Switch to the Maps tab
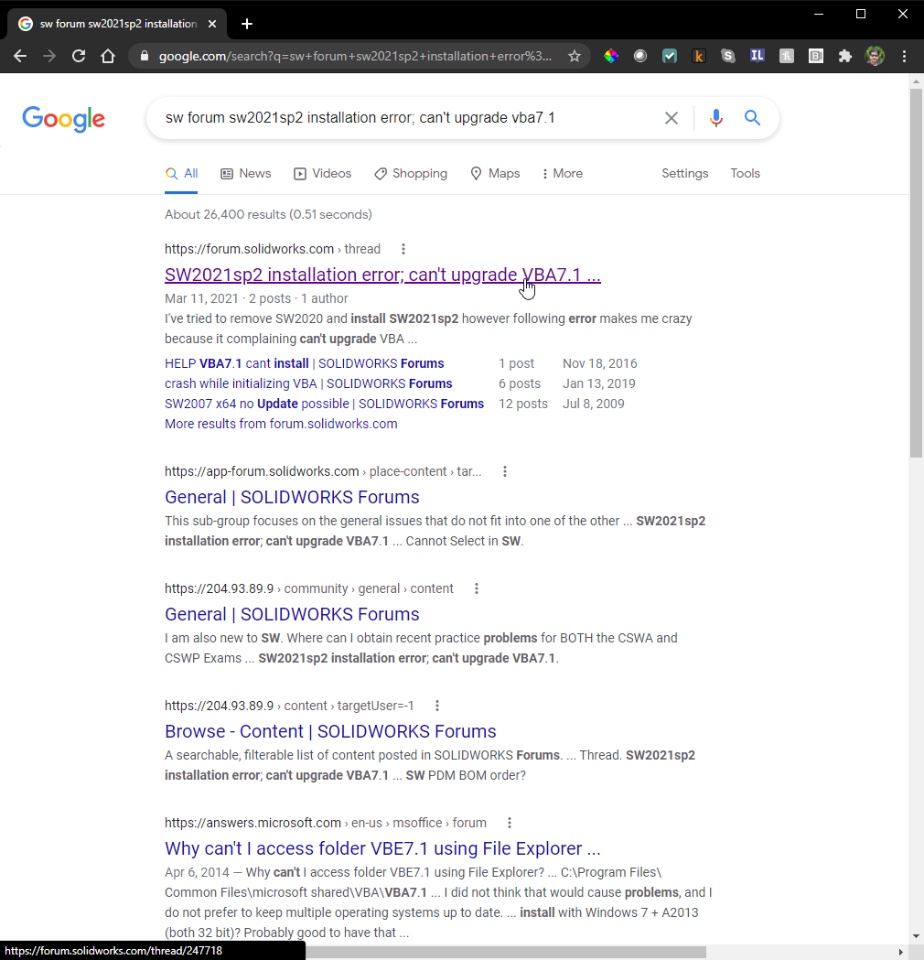 (x=495, y=173)
